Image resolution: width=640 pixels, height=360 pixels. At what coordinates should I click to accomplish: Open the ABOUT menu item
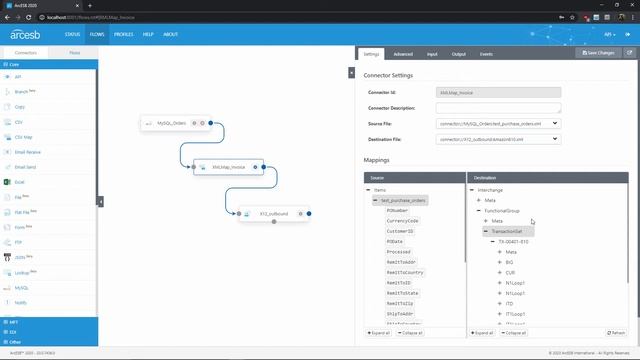pyautogui.click(x=171, y=34)
